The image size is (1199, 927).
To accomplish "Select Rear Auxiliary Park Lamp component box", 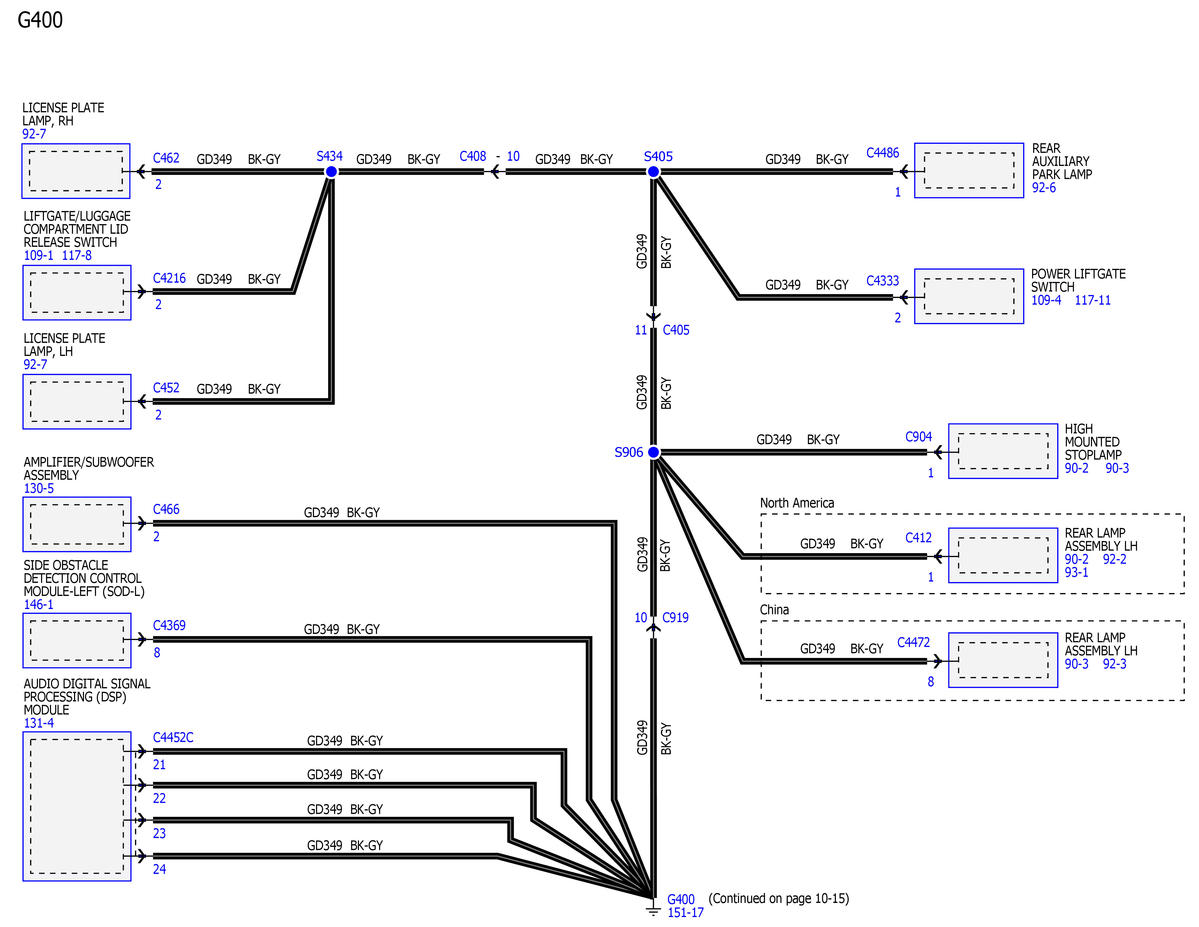I will coord(969,170).
